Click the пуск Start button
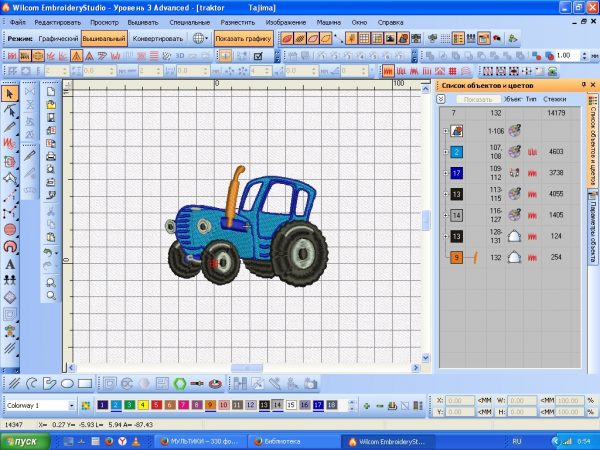Viewport: 600px width, 450px height. coord(25,442)
